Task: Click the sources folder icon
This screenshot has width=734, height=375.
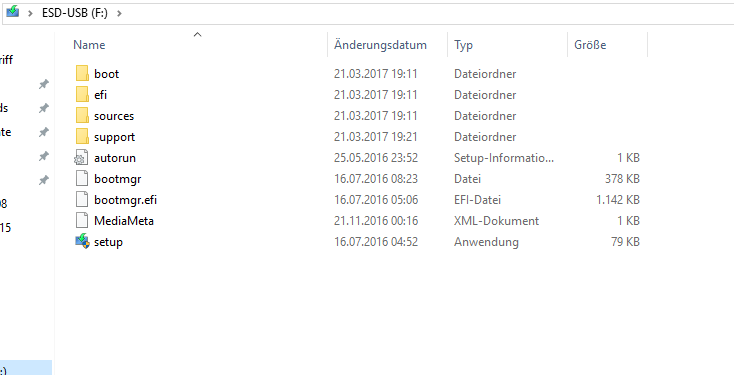Action: coord(82,116)
